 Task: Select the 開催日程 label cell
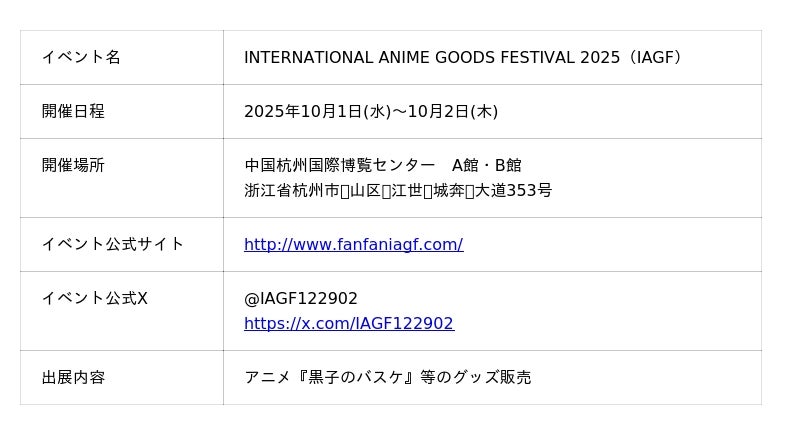click(x=73, y=111)
